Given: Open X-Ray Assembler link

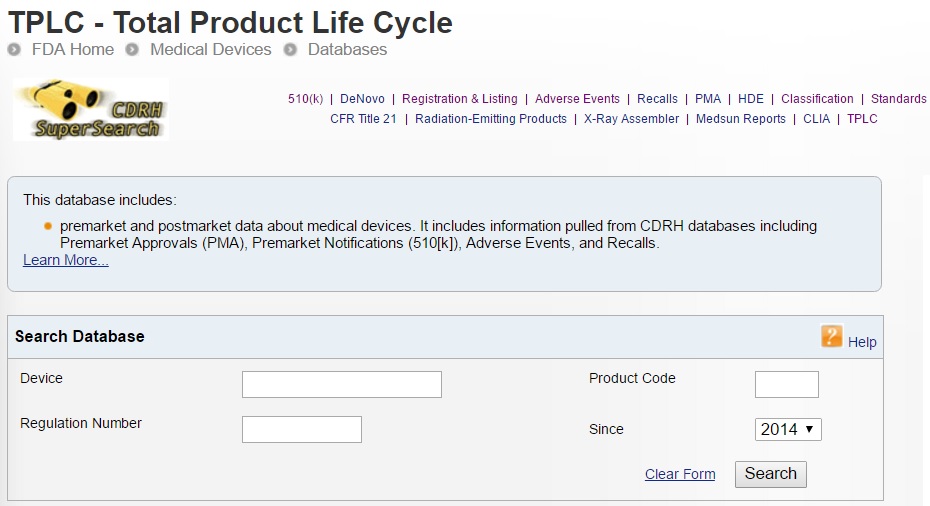Looking at the screenshot, I should tap(631, 119).
